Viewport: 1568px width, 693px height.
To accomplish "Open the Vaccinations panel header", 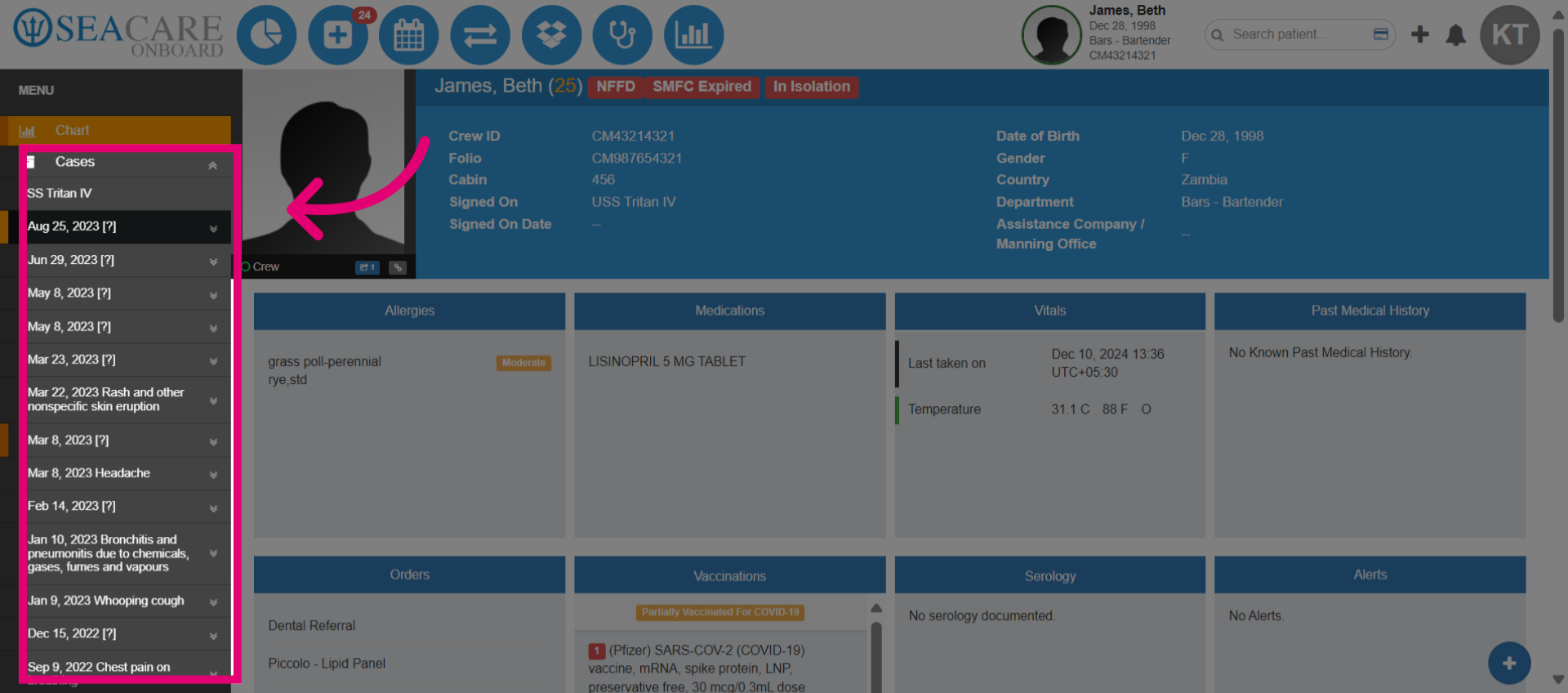I will point(730,575).
